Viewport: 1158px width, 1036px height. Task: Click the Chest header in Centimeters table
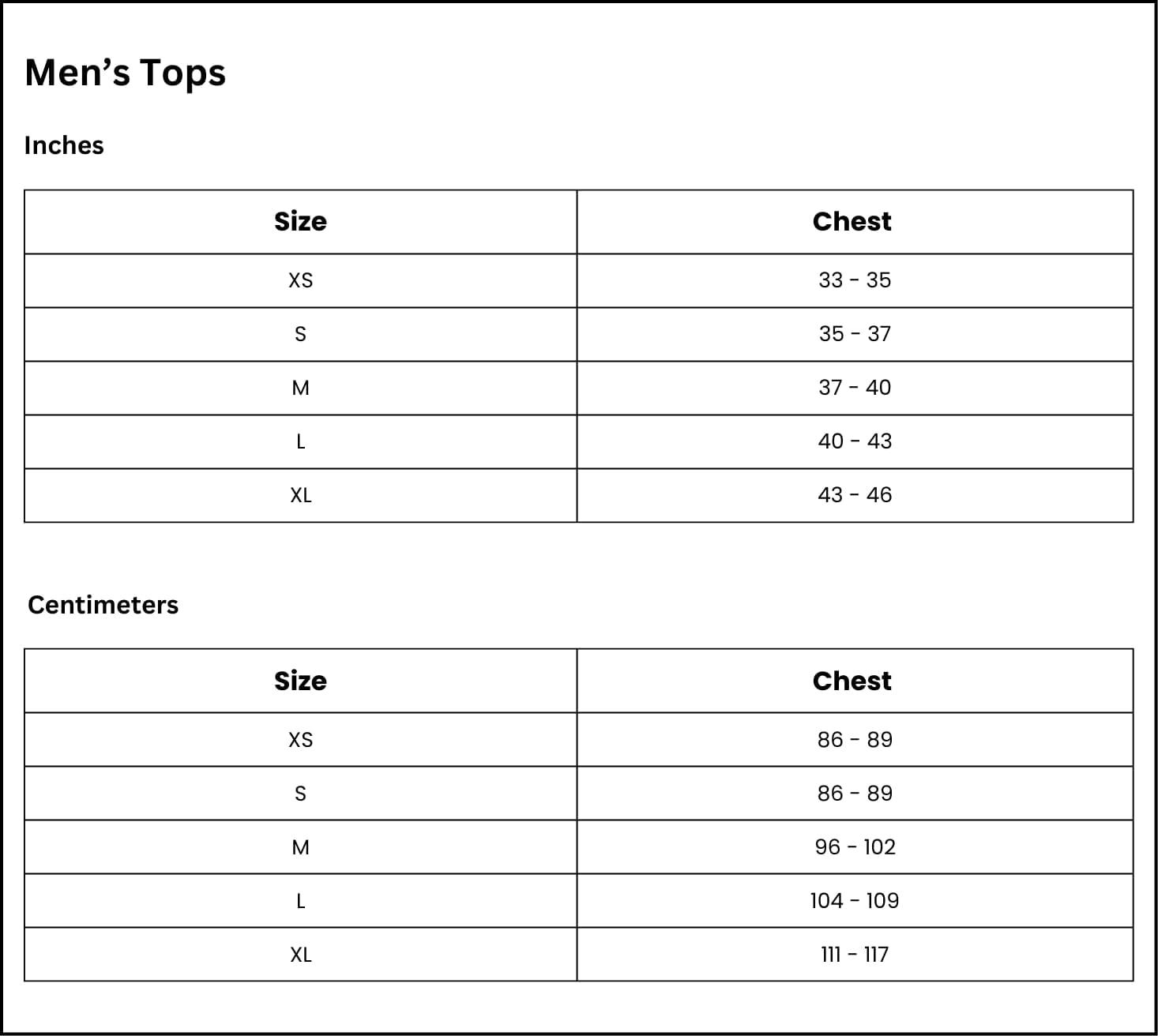[x=852, y=681]
